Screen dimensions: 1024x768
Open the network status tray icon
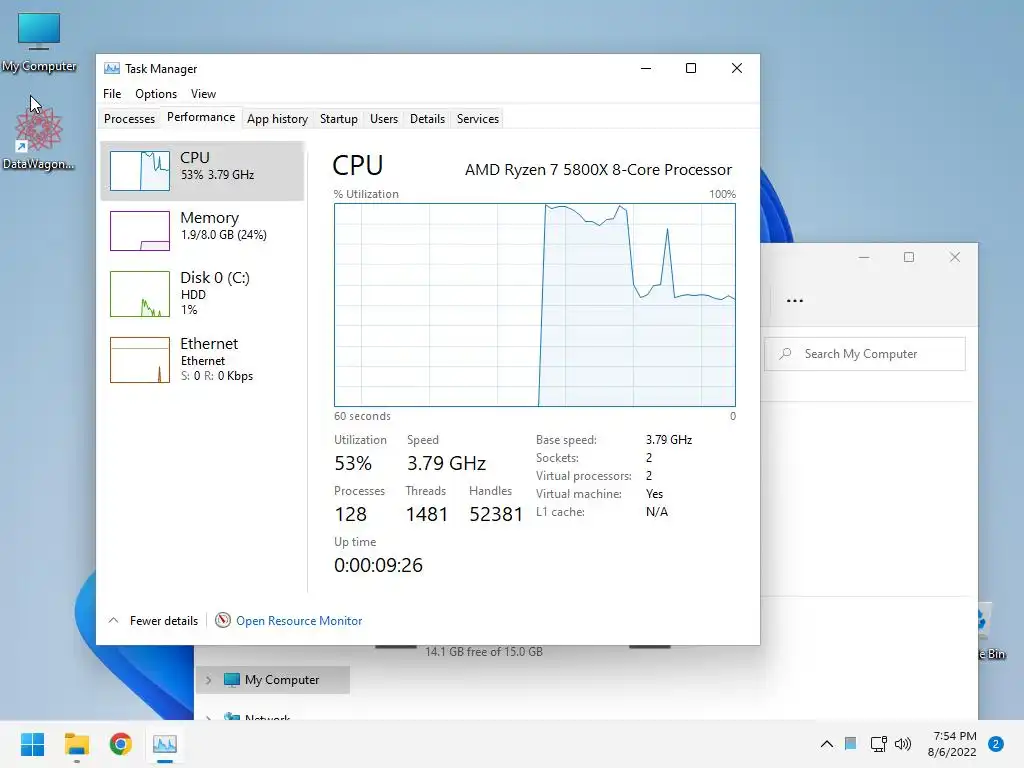click(x=878, y=744)
